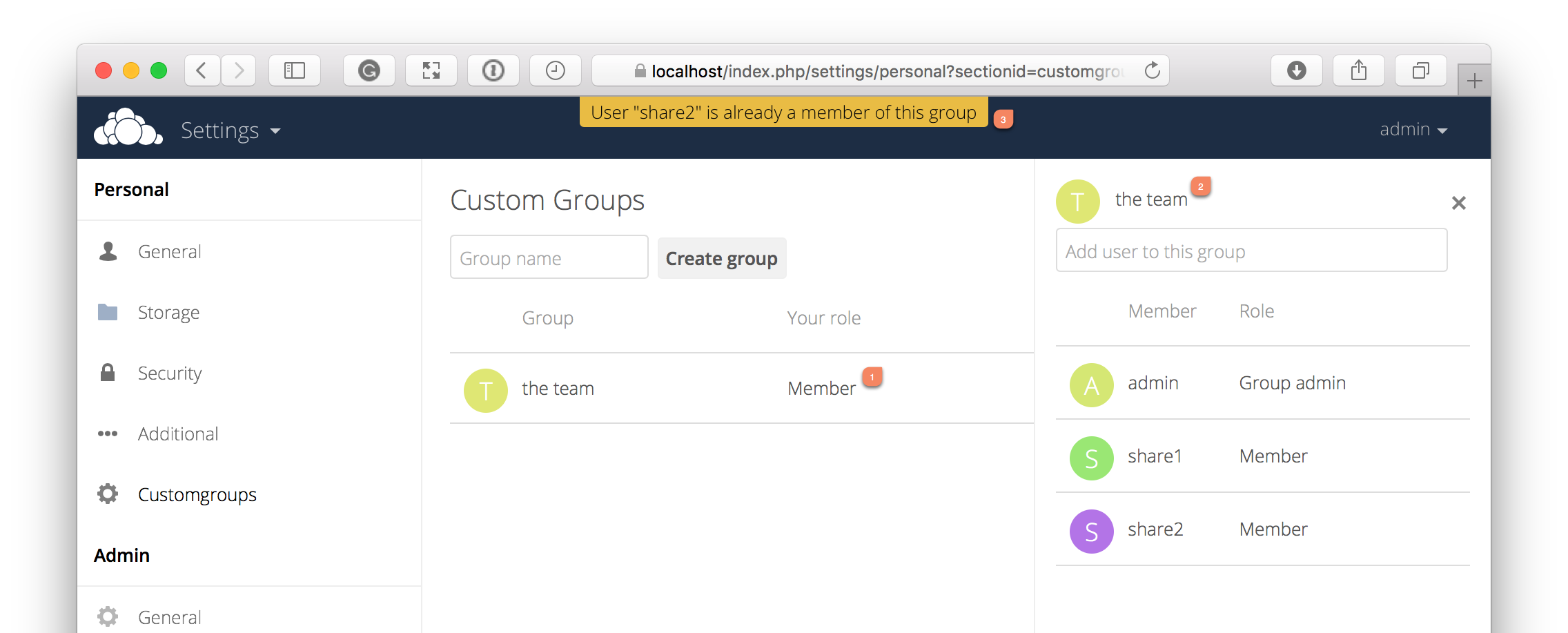Click the purple S avatar beside share2
This screenshot has width=1568, height=633.
[x=1091, y=530]
